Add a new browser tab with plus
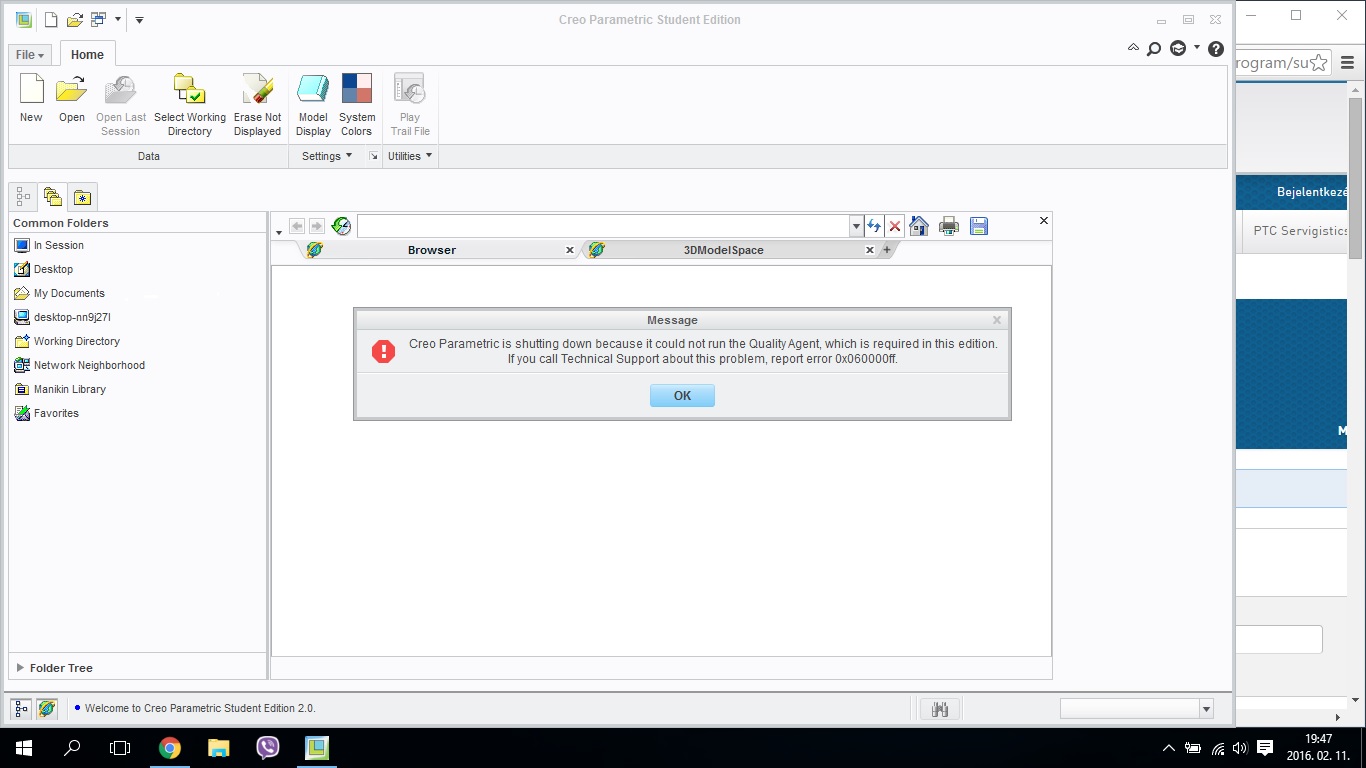The height and width of the screenshot is (768, 1366). pyautogui.click(x=886, y=250)
